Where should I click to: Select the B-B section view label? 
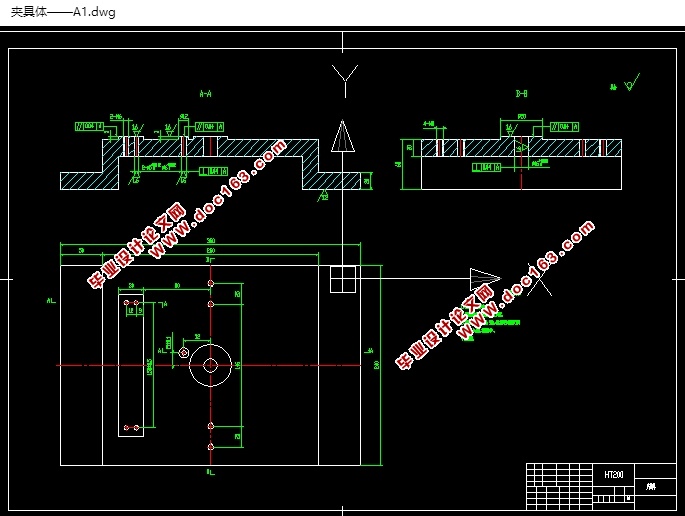(522, 93)
